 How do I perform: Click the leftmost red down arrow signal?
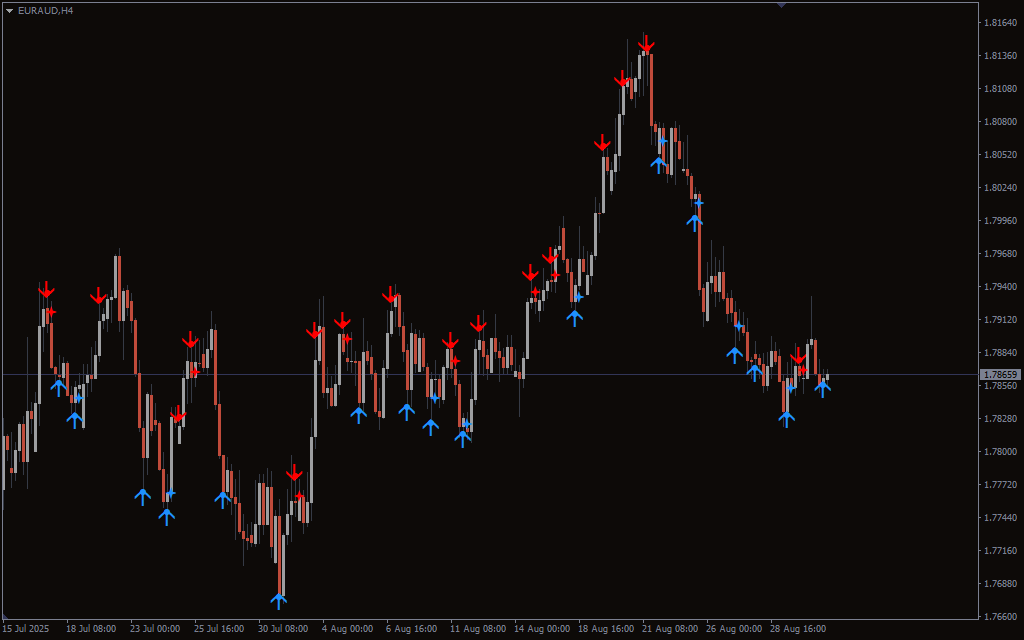coord(46,290)
